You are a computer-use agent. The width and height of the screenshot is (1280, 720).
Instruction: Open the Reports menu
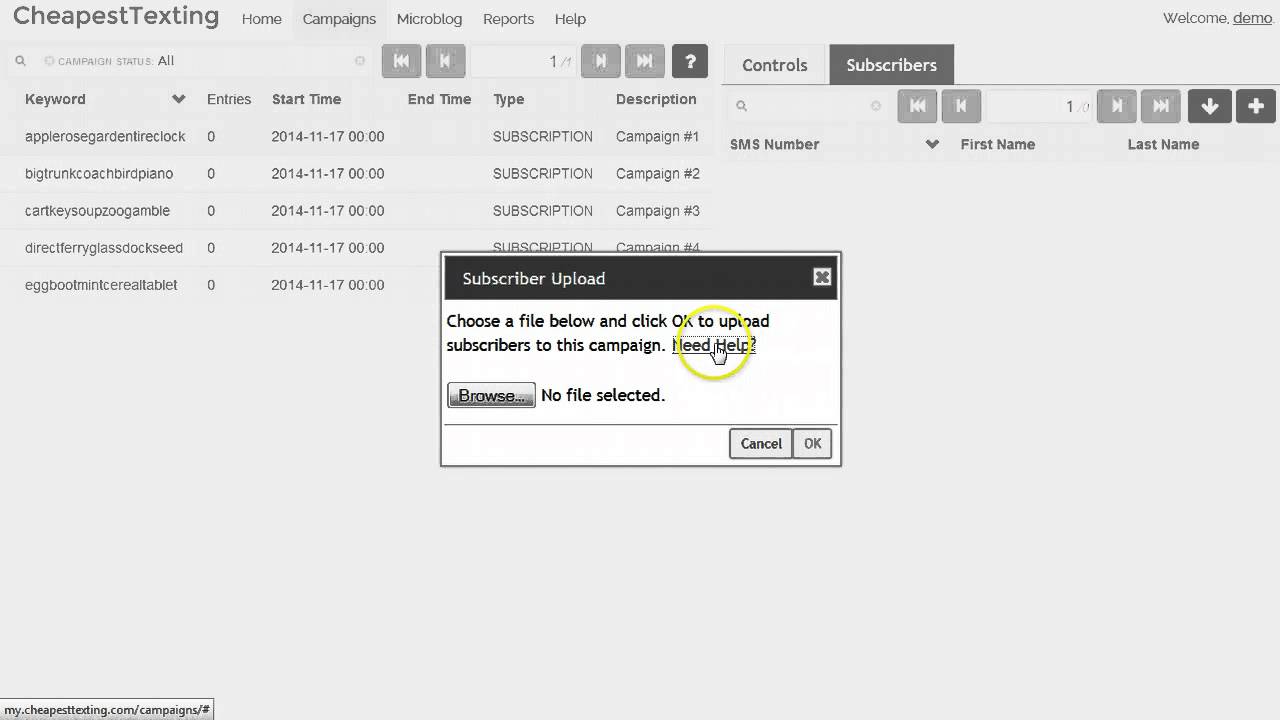pyautogui.click(x=508, y=19)
